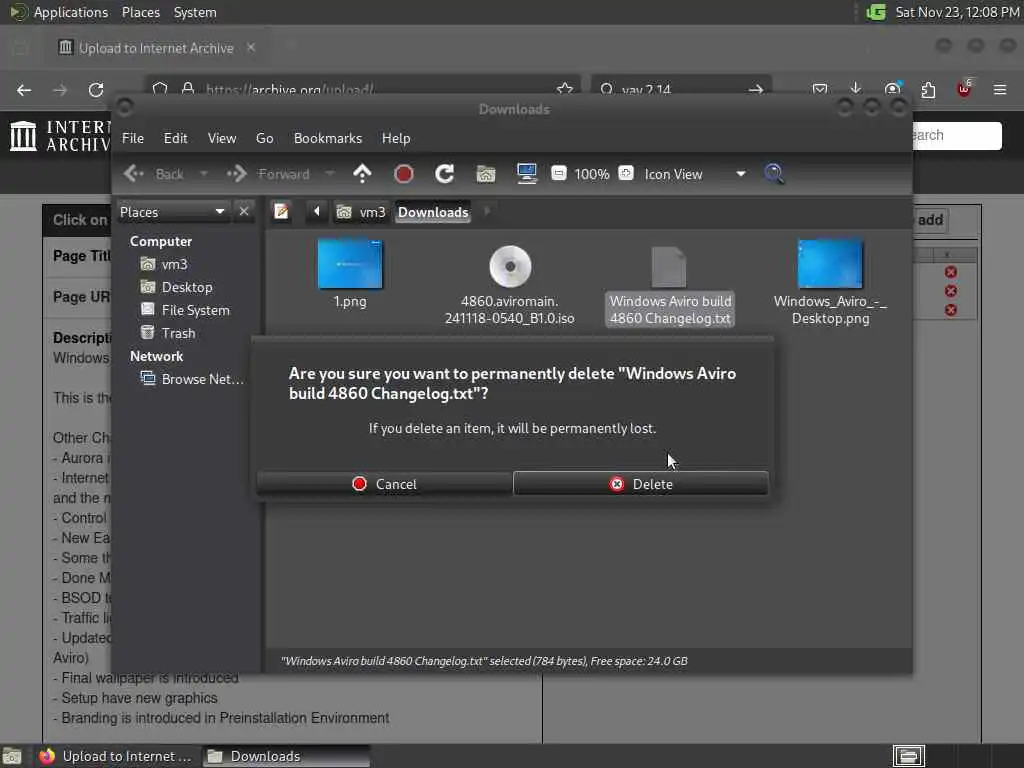Open the home folder icon in toolbar

click(485, 174)
